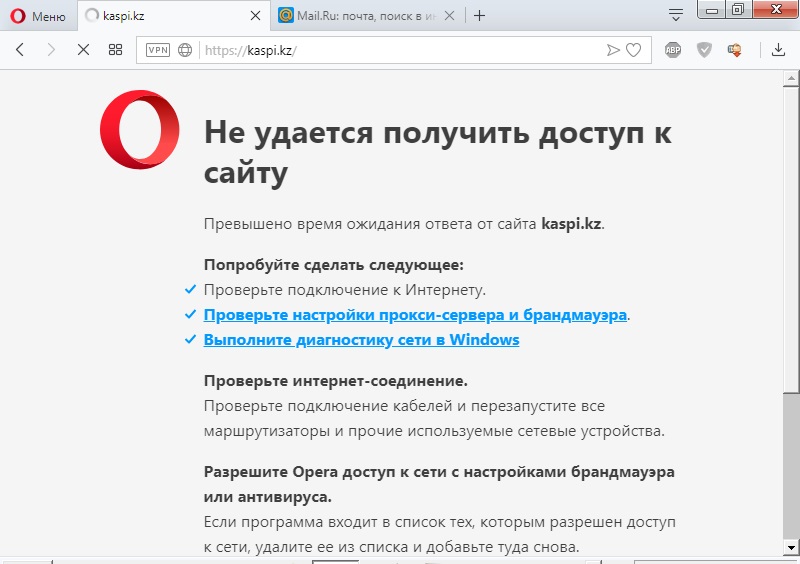Stop loading the page
This screenshot has height=564, width=800.
83,50
